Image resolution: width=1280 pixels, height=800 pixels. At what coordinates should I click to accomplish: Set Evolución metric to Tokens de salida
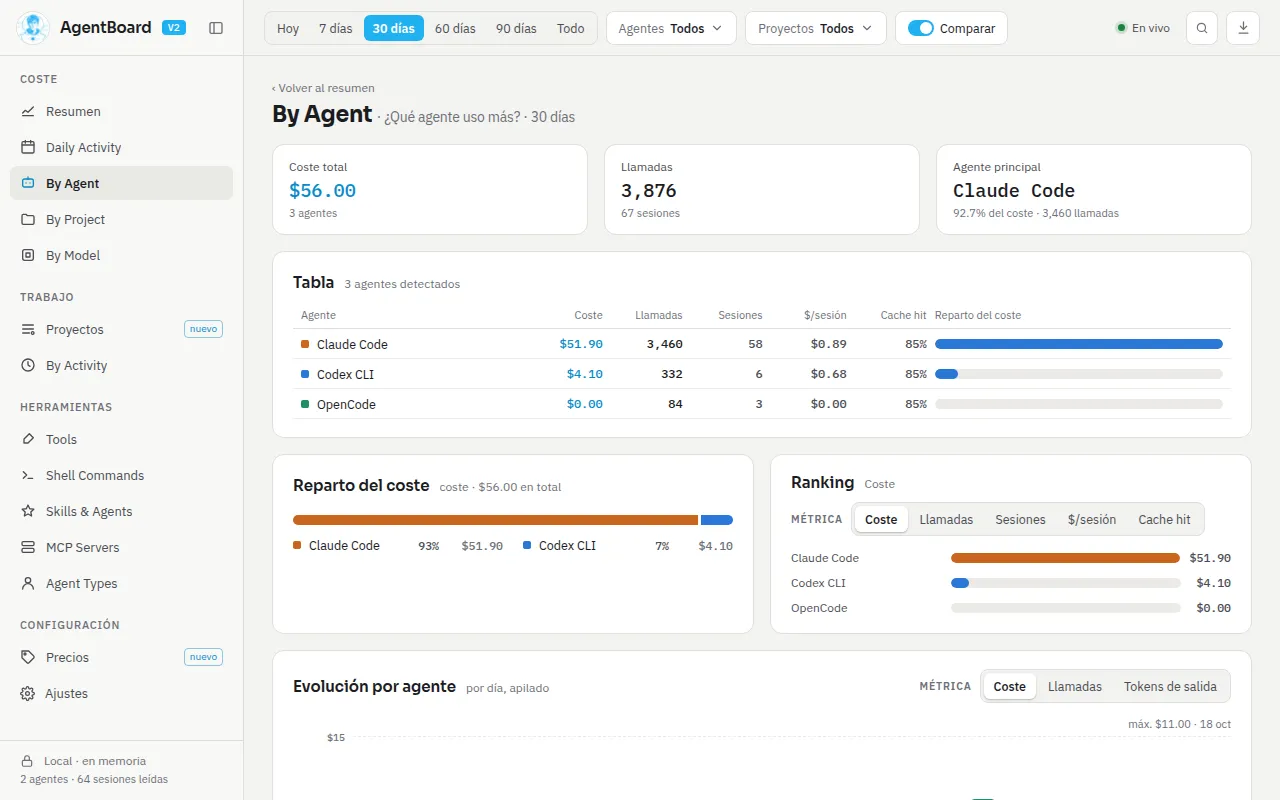click(x=1170, y=686)
